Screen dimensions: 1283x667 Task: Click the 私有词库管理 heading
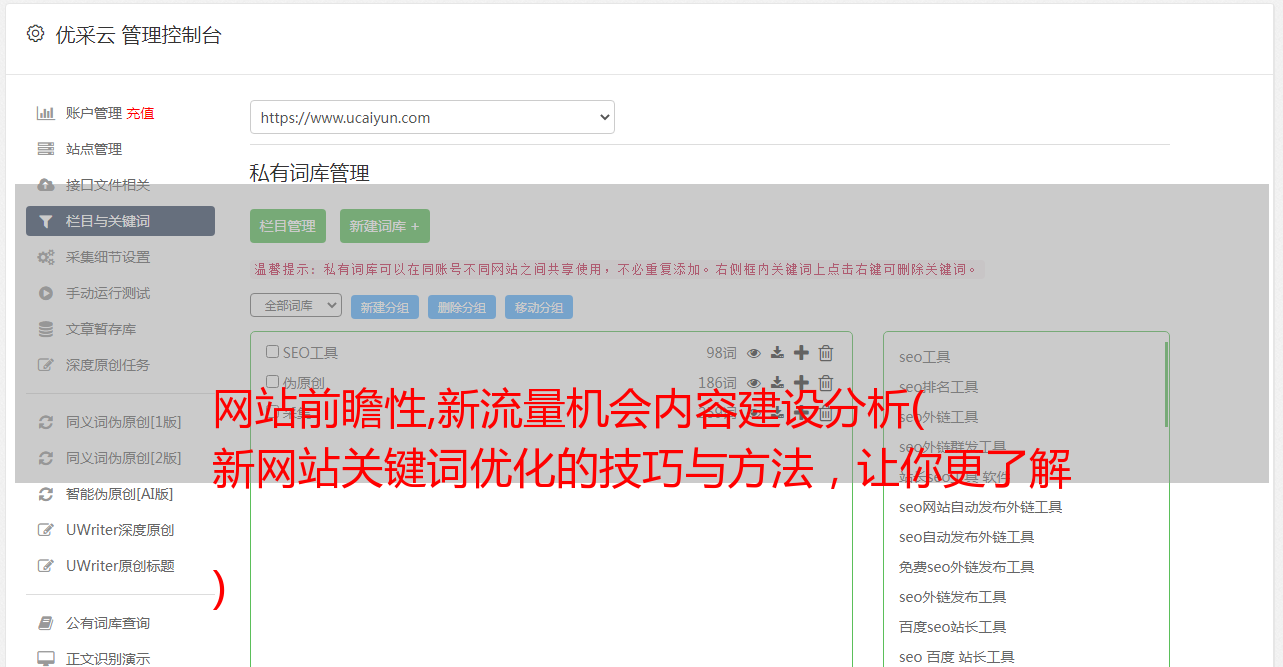(310, 173)
